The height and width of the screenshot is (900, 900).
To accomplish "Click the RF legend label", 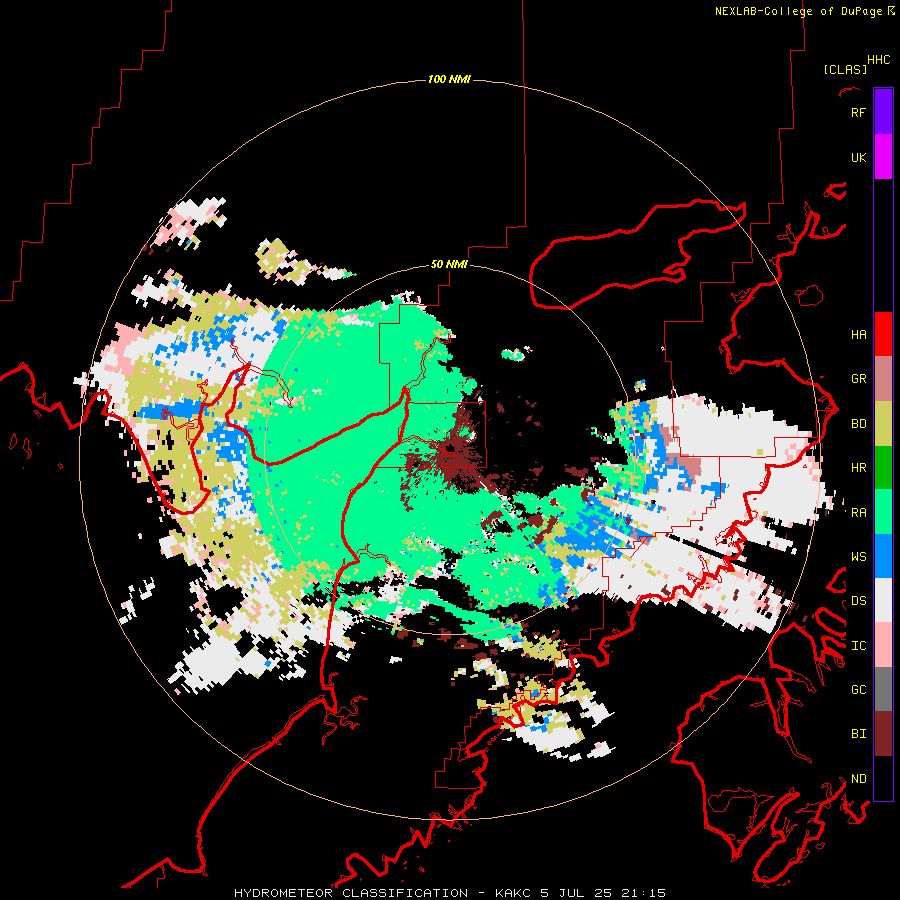I will 858,112.
